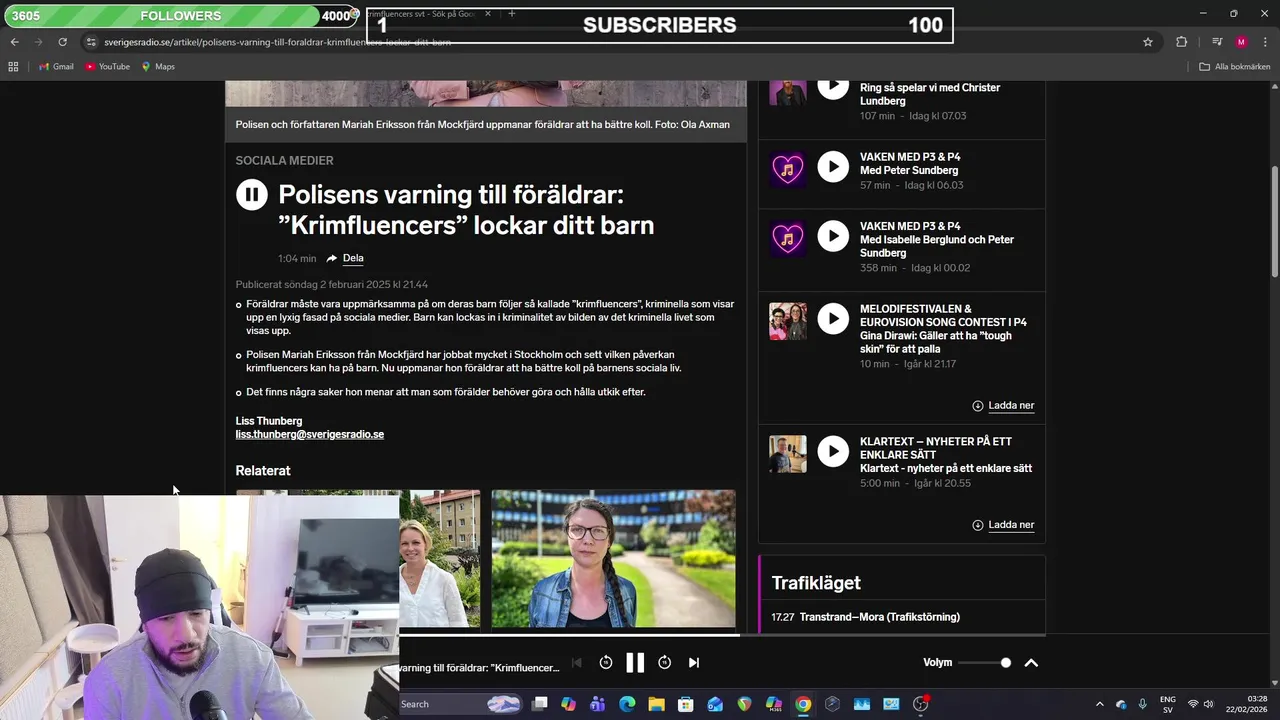Play VAKEN MED P3 & P4 Med Peter Sundberg
Image resolution: width=1280 pixels, height=720 pixels.
pos(833,166)
